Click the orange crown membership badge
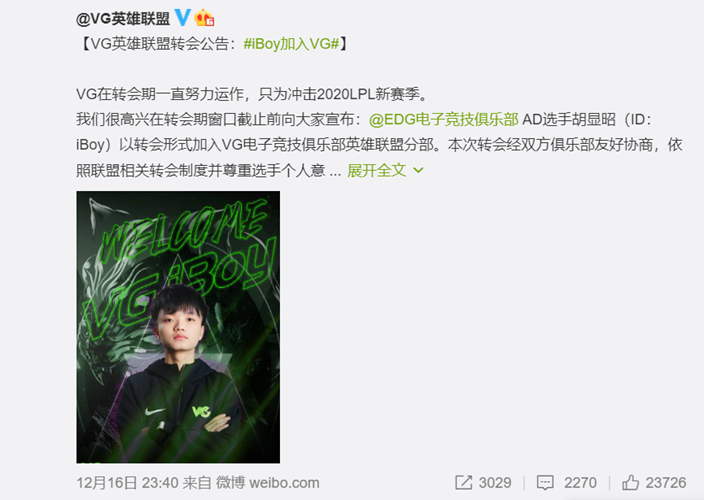704x500 pixels. (204, 18)
